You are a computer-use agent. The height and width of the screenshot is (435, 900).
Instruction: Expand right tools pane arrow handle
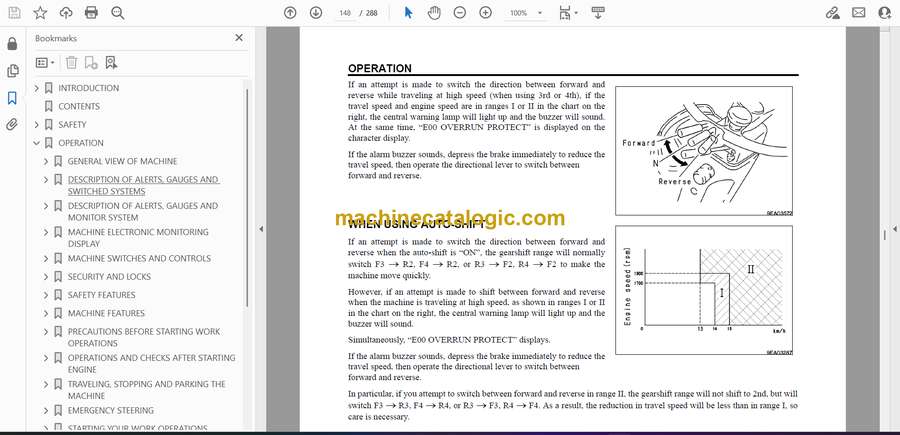pos(894,229)
